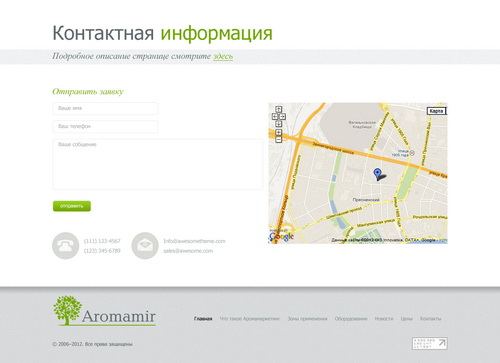Open the Главная footer menu item

[x=203, y=319]
